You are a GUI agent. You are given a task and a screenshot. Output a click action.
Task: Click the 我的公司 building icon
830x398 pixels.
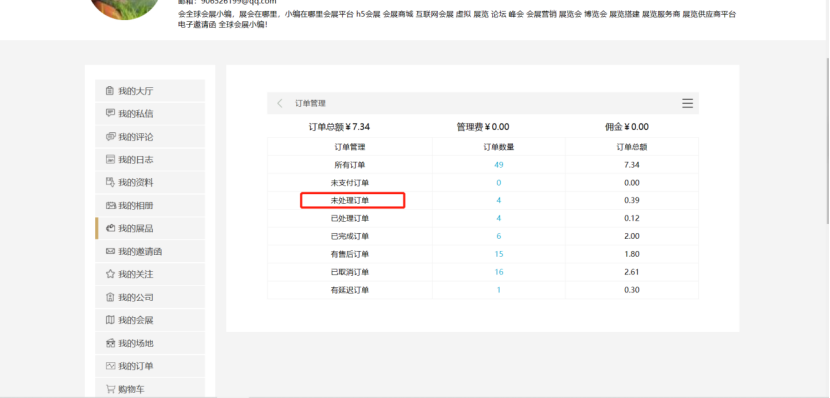click(x=110, y=297)
